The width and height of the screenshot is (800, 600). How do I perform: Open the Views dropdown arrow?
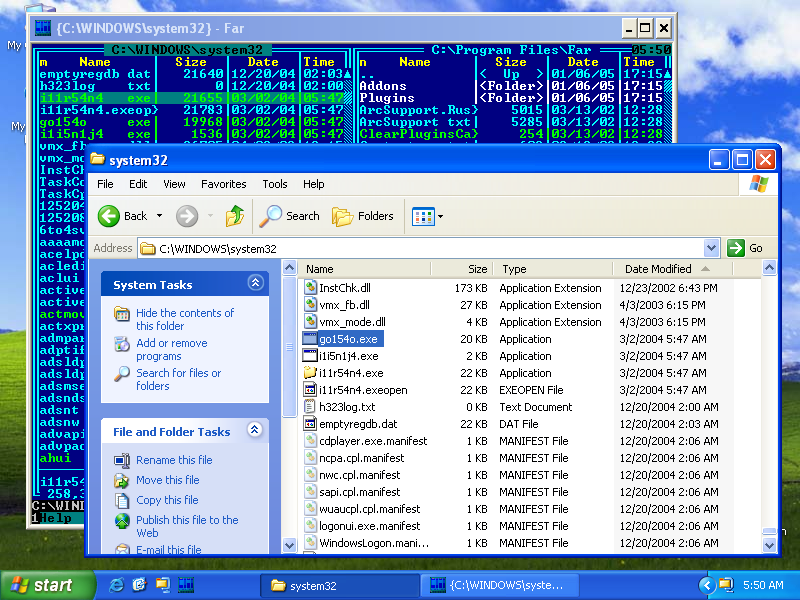pos(440,216)
